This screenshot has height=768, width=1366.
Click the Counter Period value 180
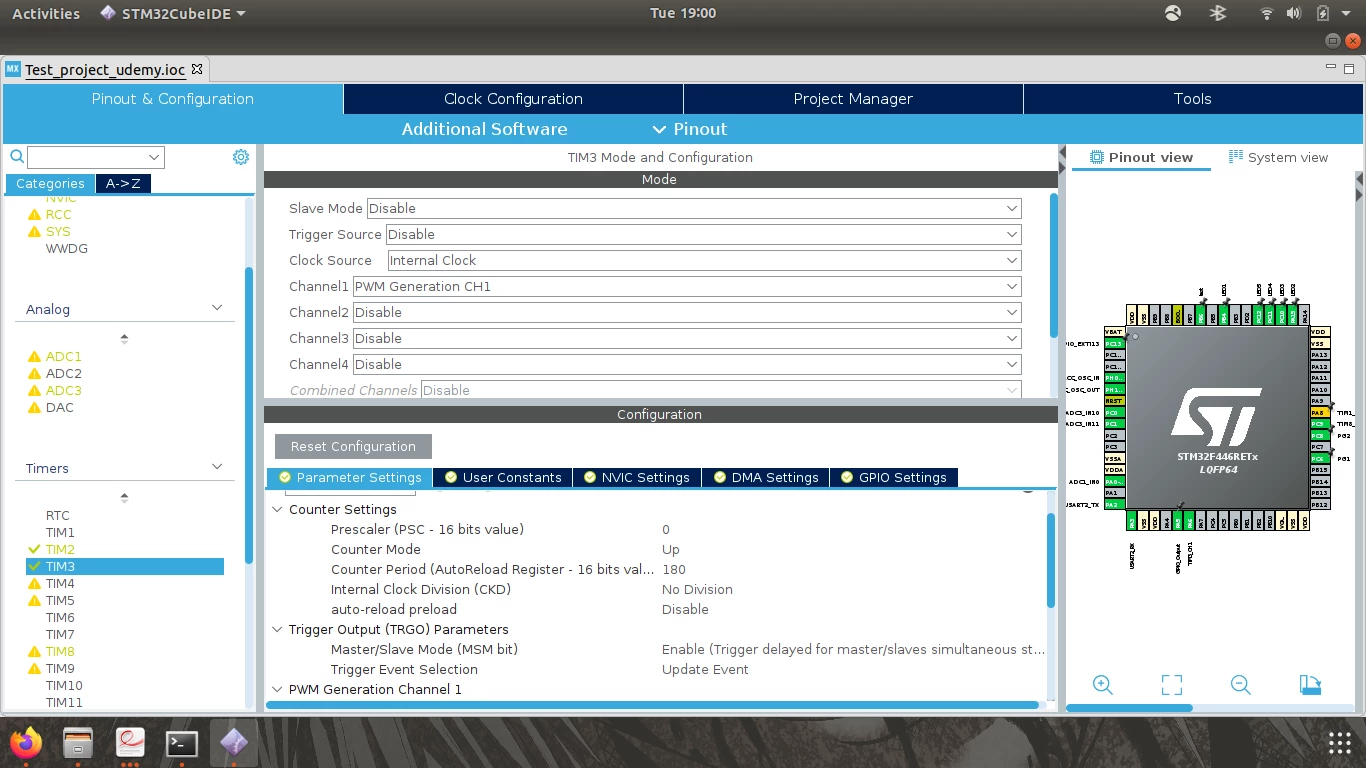pos(673,569)
